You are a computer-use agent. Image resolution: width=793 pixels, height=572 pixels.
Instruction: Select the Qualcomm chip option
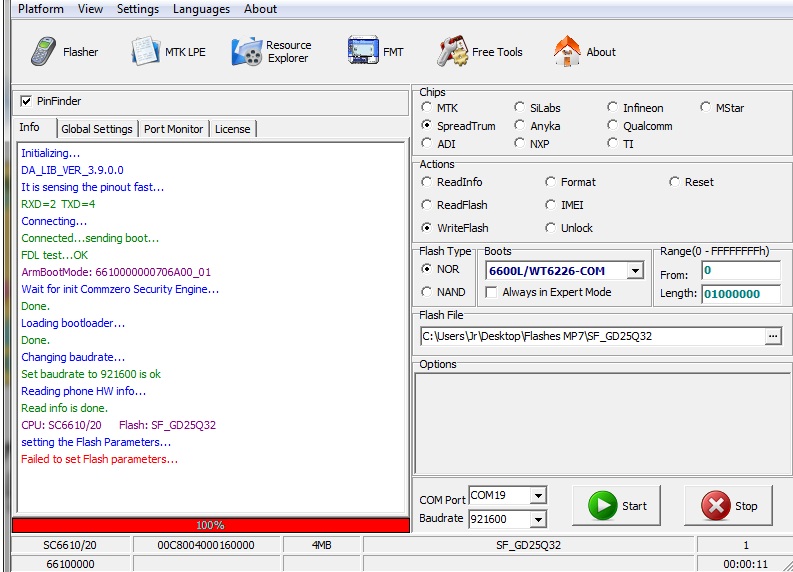(x=612, y=125)
